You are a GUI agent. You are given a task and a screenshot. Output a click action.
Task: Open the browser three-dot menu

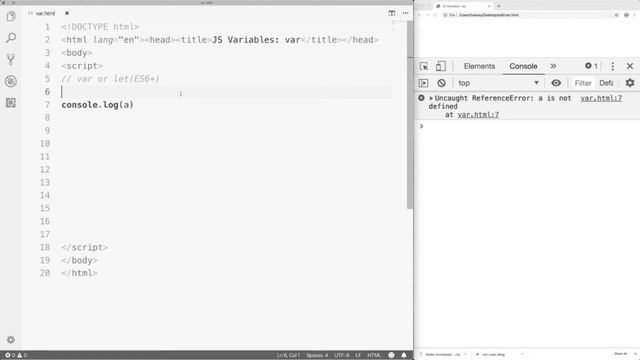pos(635,15)
